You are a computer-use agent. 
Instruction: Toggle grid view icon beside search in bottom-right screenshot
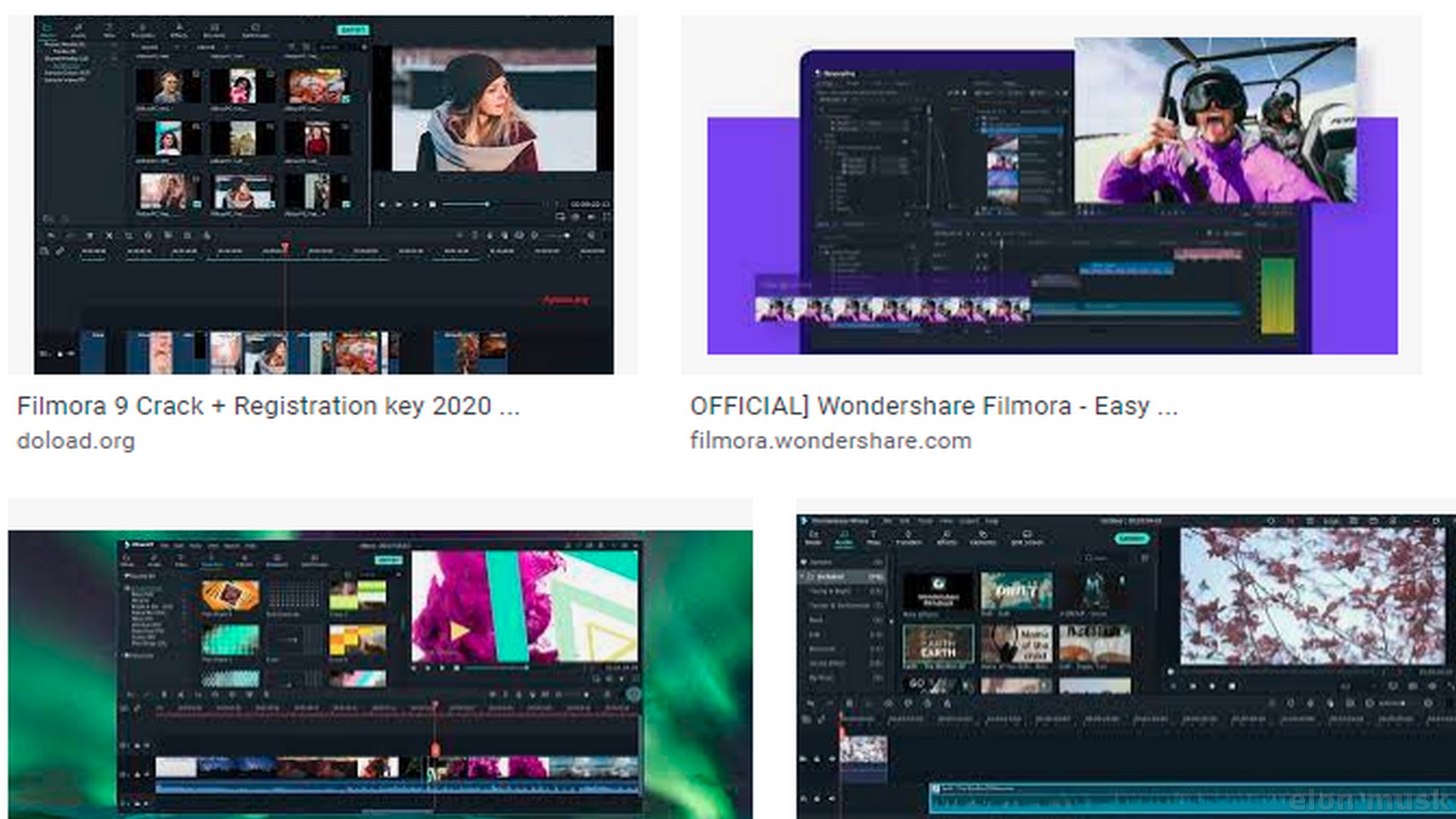click(x=1145, y=558)
